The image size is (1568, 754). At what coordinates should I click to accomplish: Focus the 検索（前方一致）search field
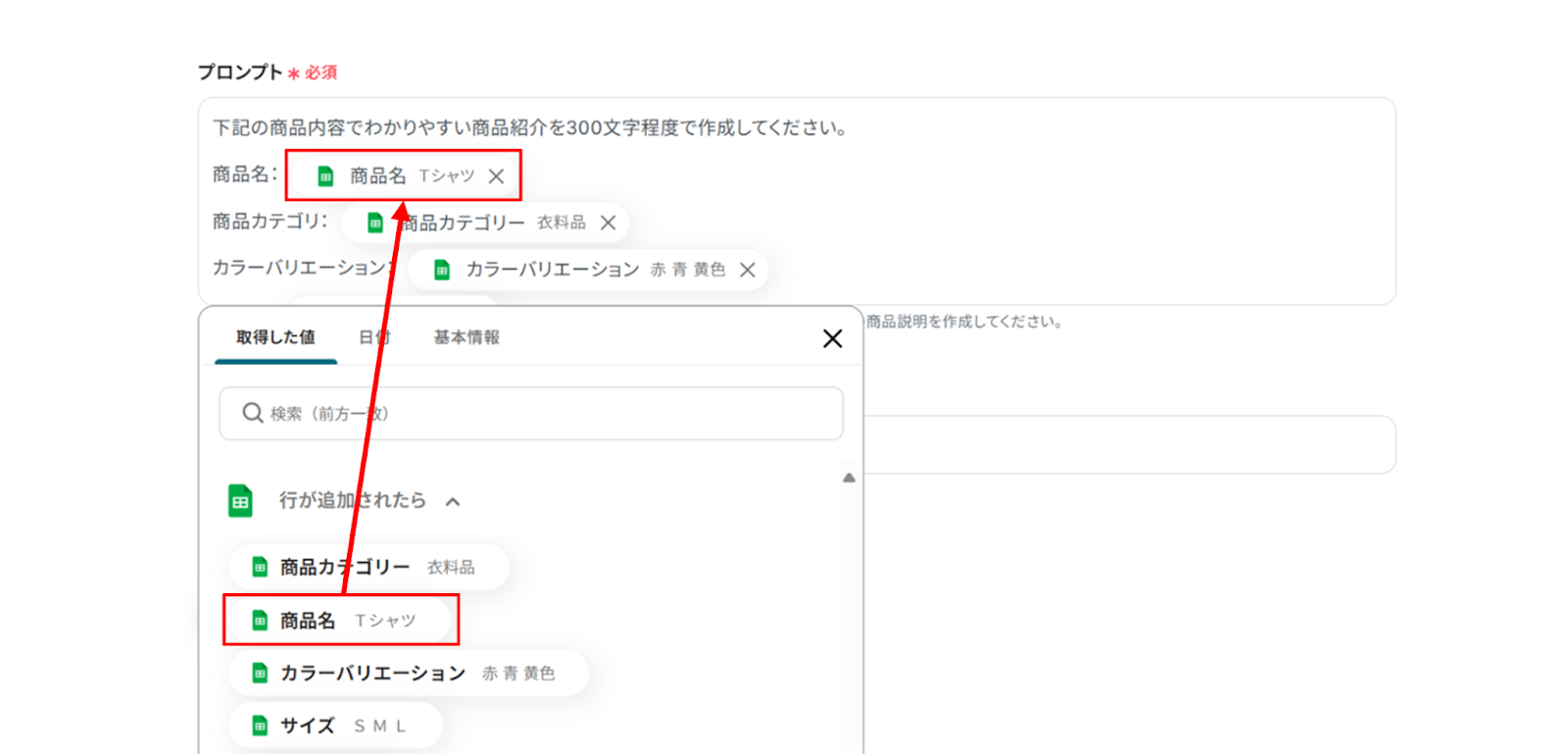pos(549,414)
